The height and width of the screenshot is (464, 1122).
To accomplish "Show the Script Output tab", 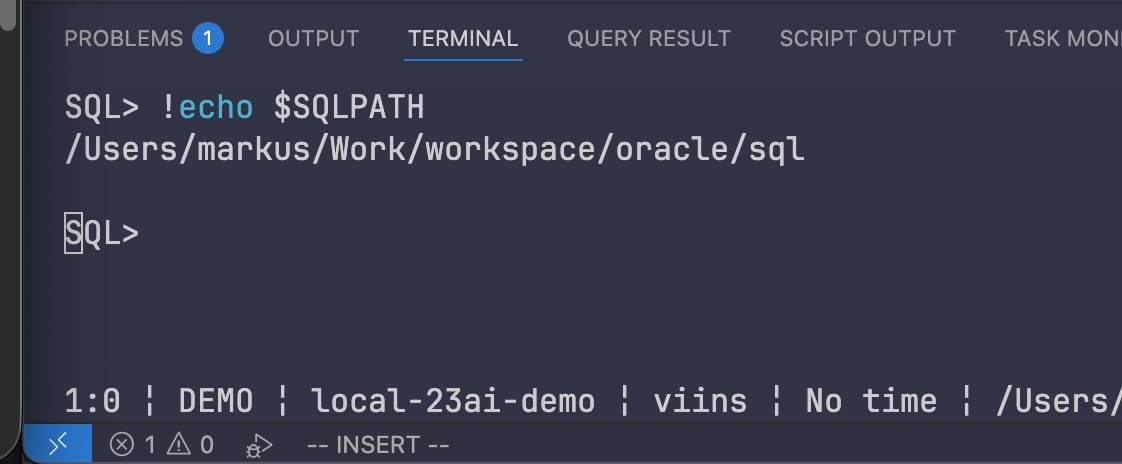I will 867,39.
